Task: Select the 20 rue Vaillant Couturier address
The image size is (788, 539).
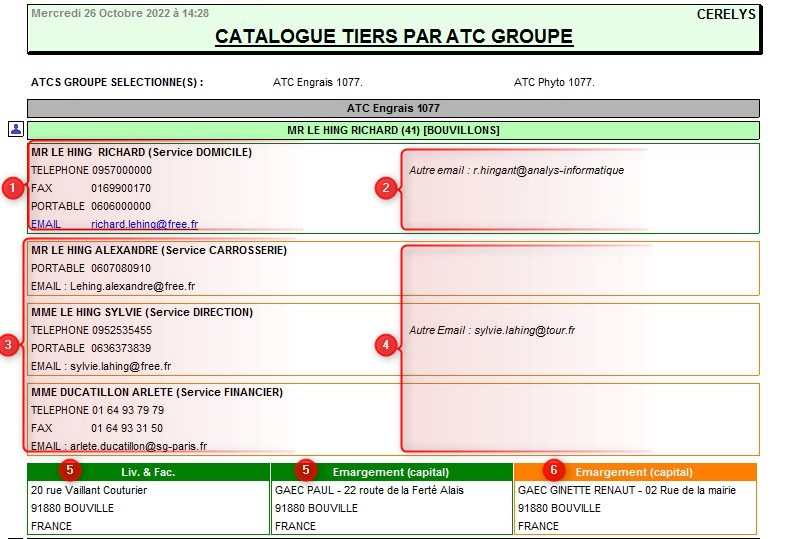Action: (x=89, y=490)
